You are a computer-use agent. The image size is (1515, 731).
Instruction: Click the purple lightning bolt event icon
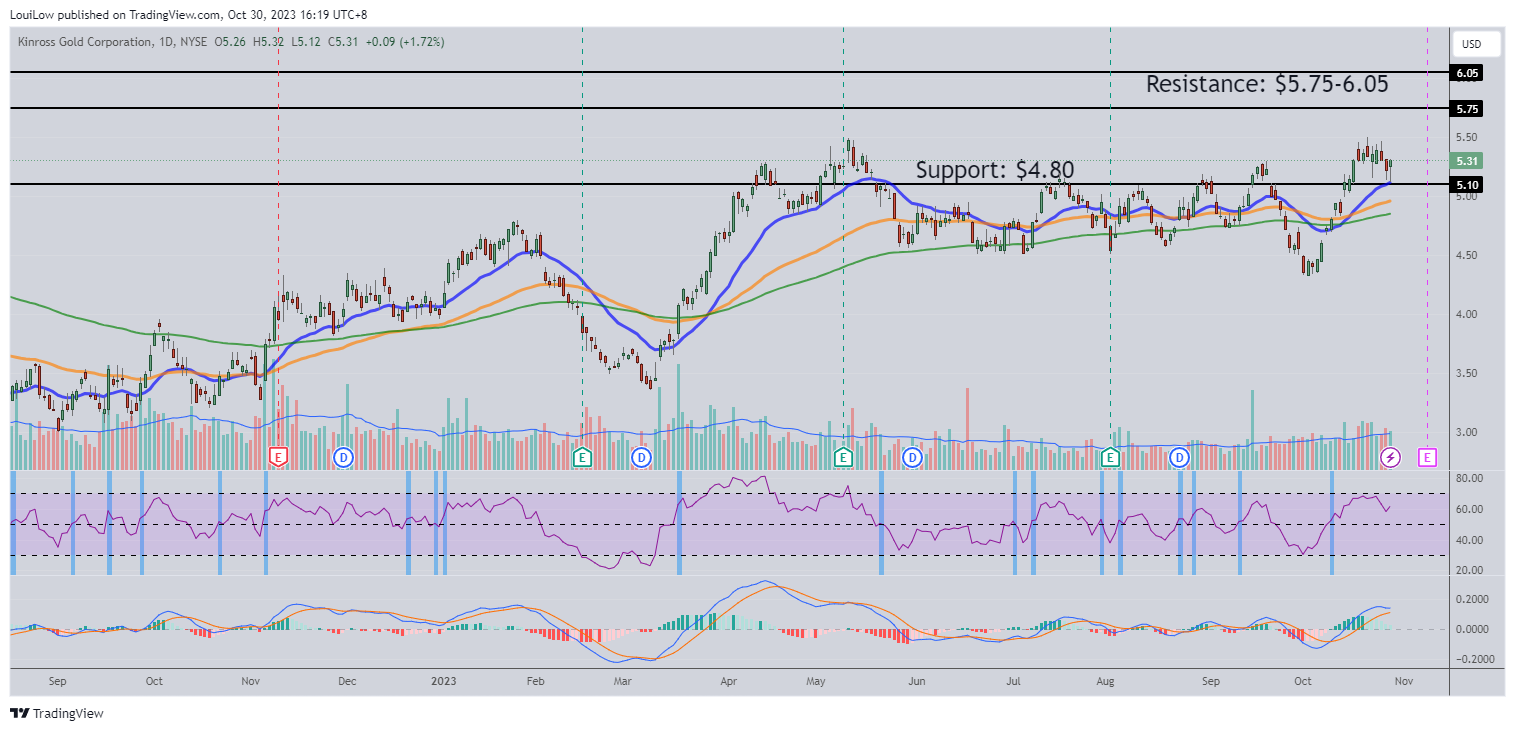pyautogui.click(x=1391, y=457)
